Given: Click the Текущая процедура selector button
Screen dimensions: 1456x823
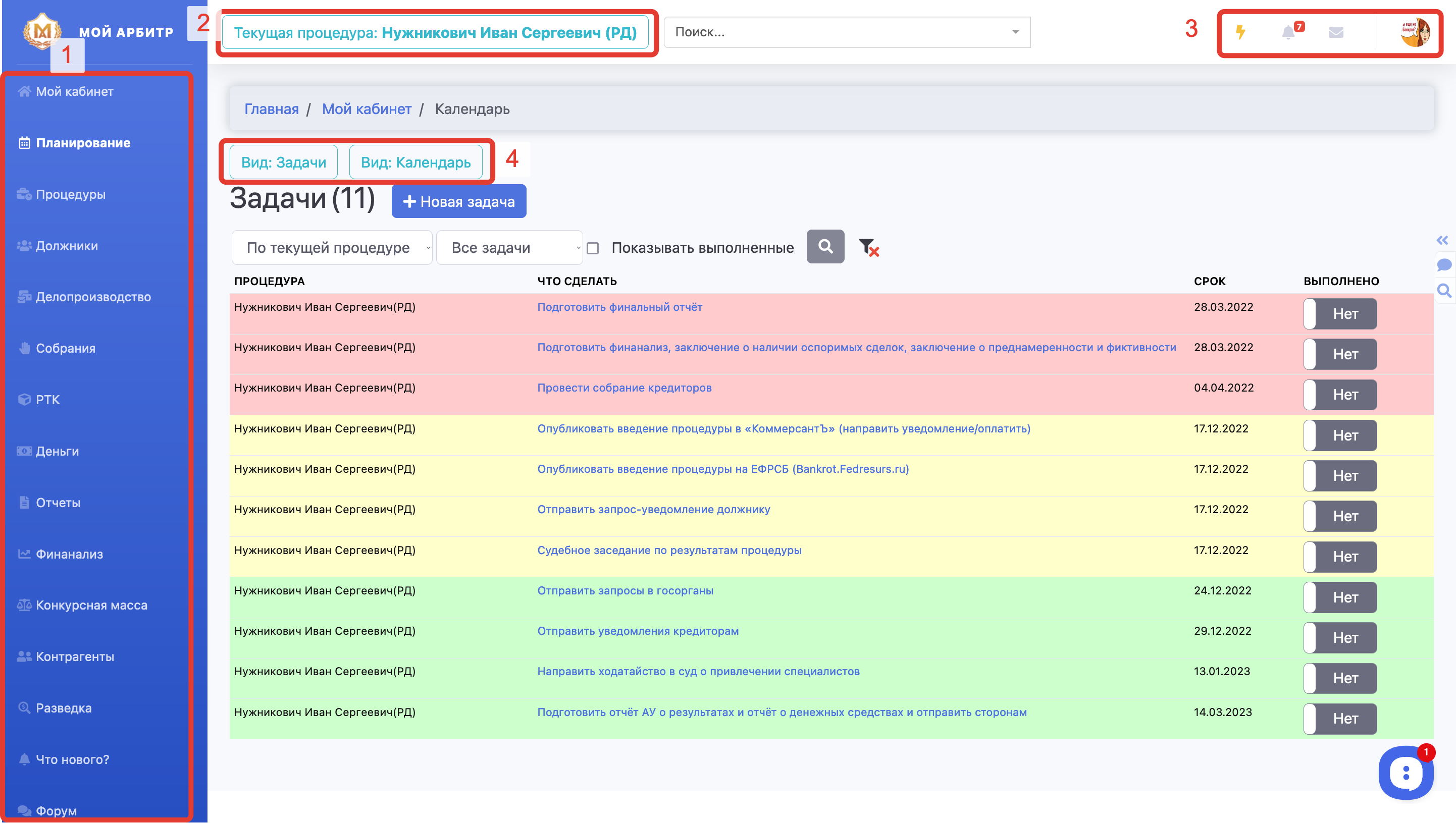Looking at the screenshot, I should (x=435, y=33).
